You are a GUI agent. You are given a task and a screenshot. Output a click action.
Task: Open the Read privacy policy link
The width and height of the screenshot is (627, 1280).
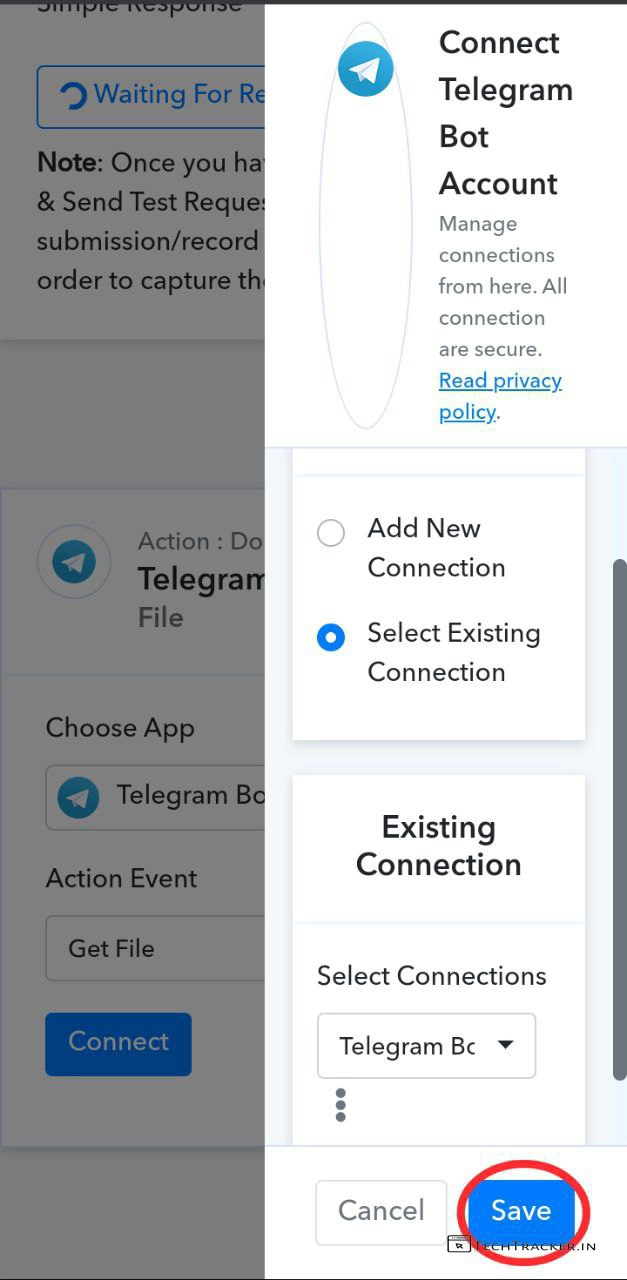pyautogui.click(x=500, y=396)
